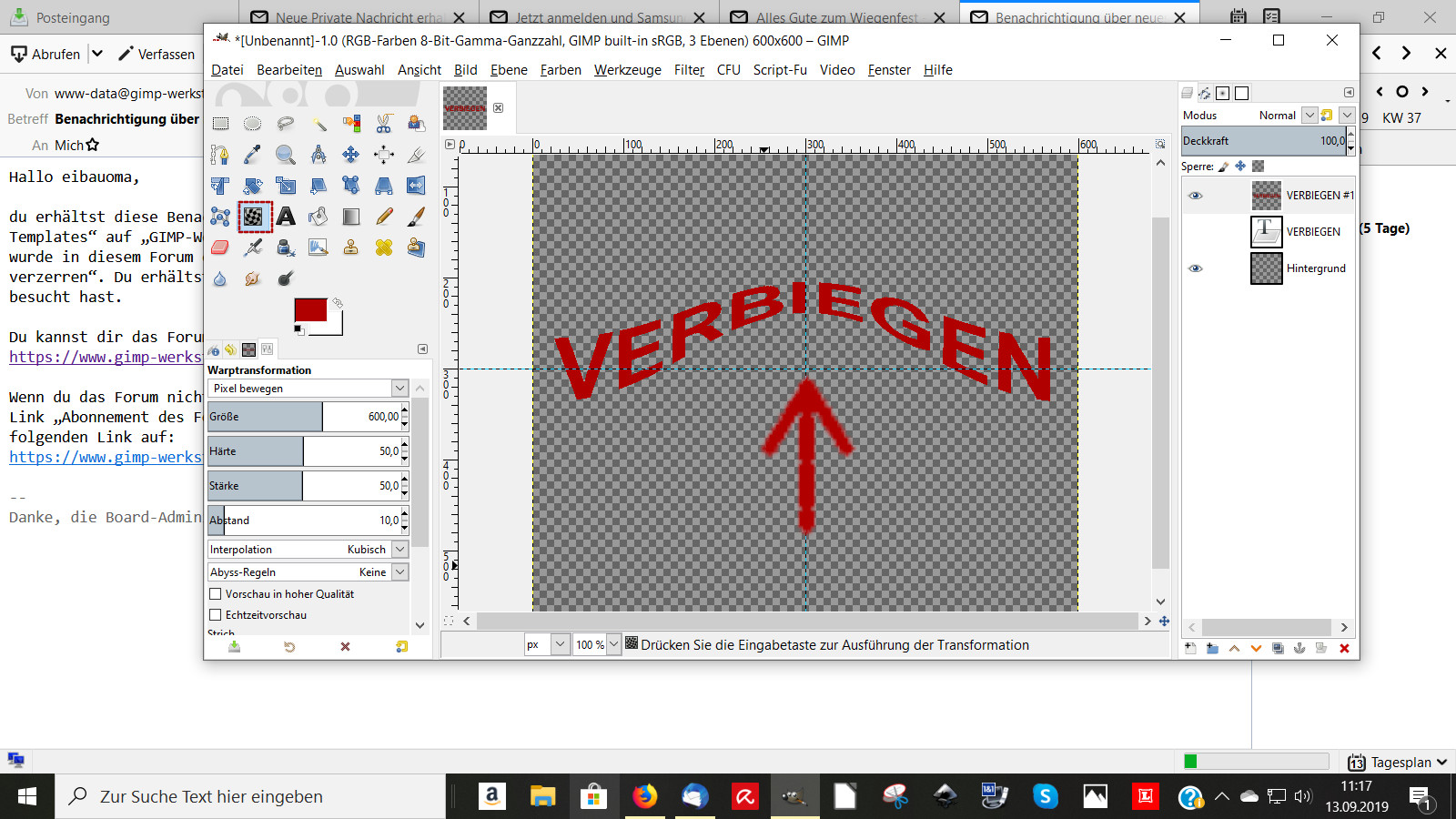
Task: Pick the Paintbrush tool
Action: click(x=416, y=217)
